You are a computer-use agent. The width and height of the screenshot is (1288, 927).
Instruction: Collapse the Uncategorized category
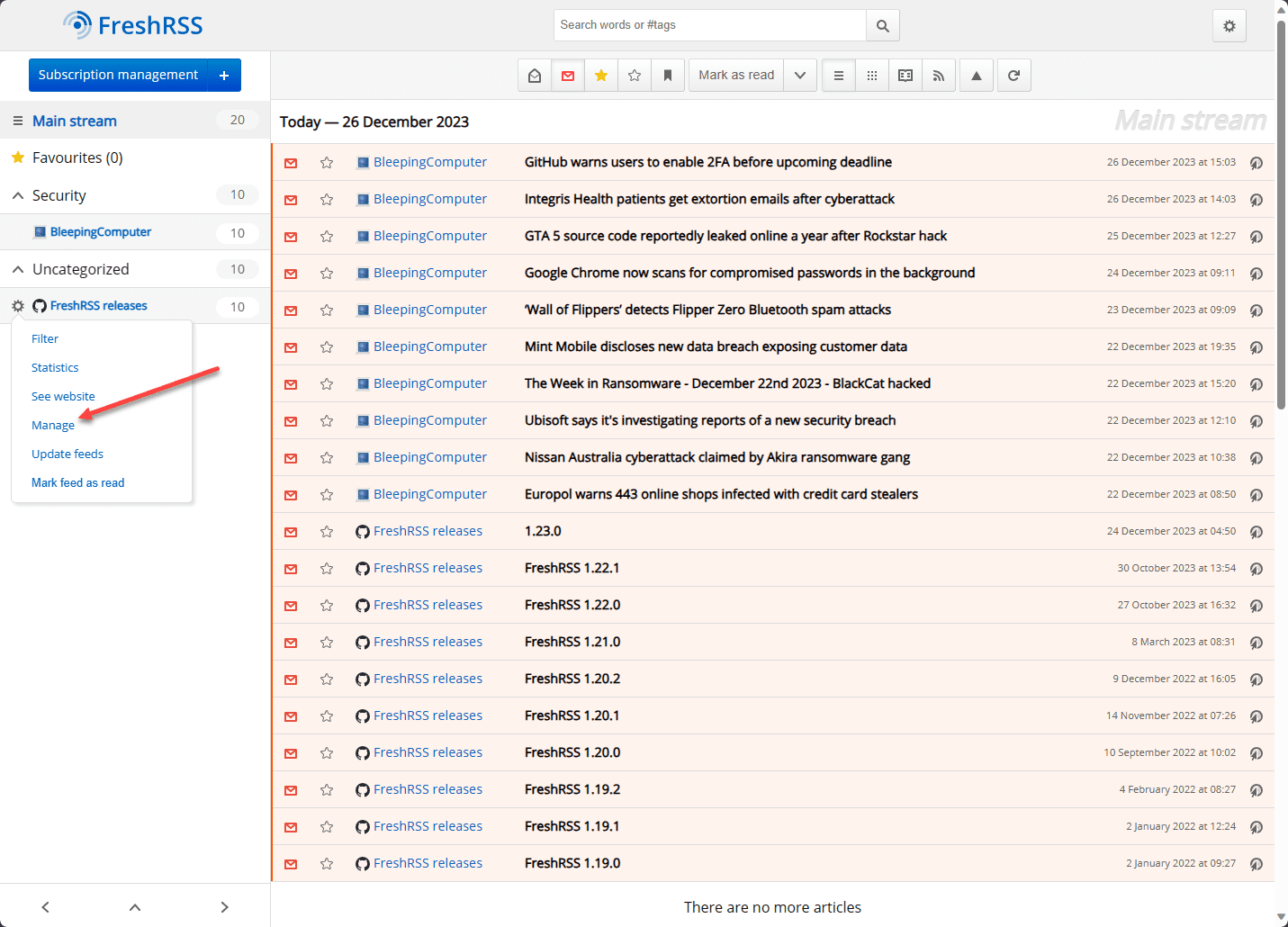pyautogui.click(x=18, y=269)
